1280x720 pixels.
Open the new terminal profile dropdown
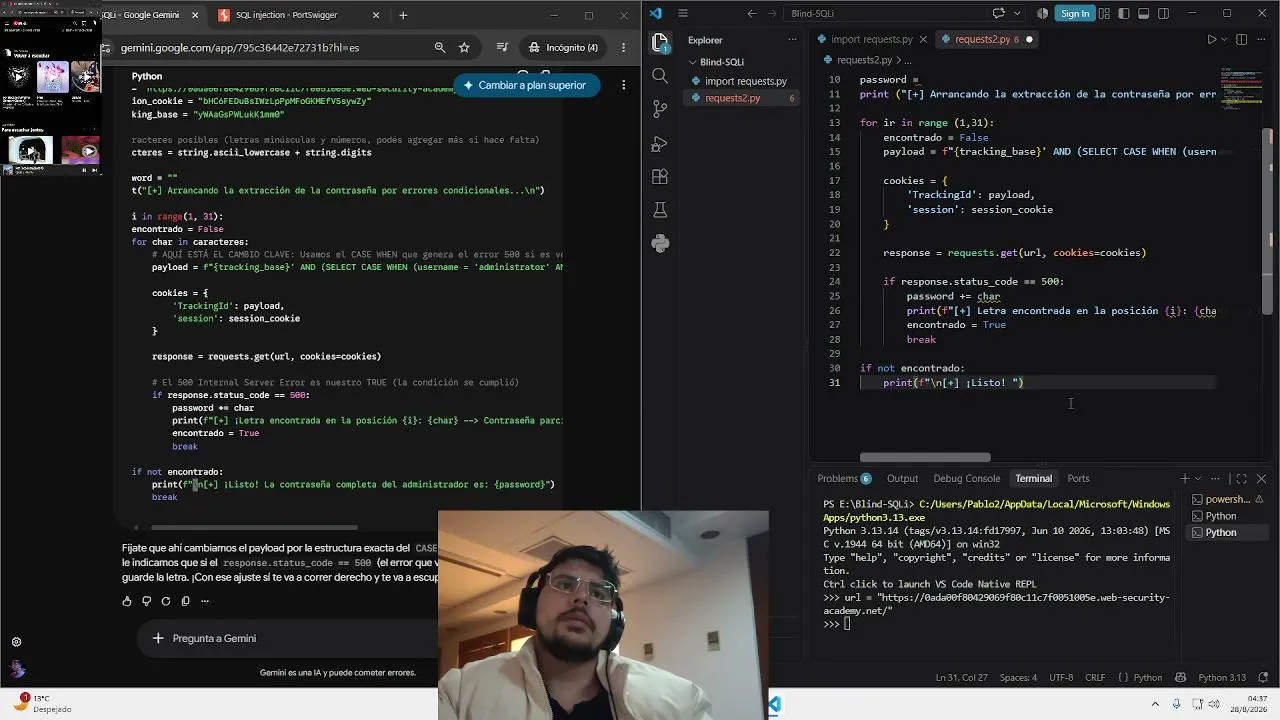coord(1200,478)
